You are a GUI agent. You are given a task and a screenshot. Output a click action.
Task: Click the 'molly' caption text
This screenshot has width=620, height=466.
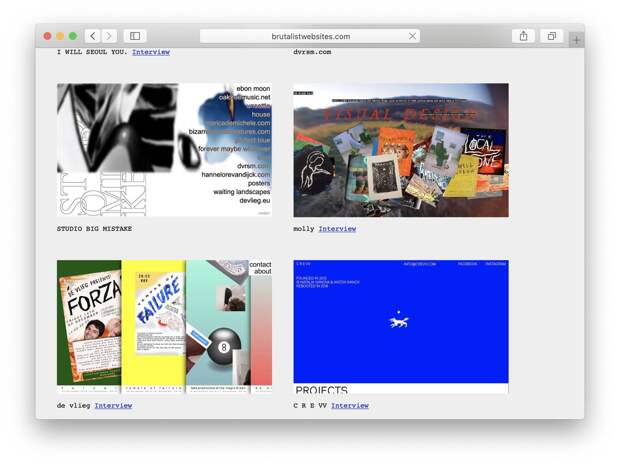304,229
